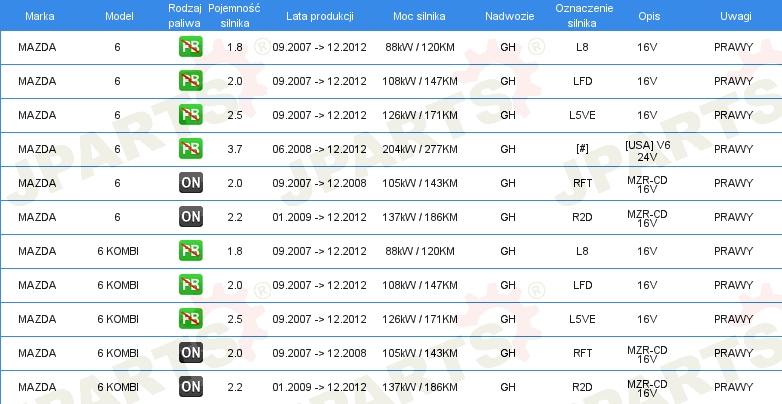Screen dimensions: 782x404
Task: Click the ON diesel icon for 6 KOMBI 2.2 R2D
Action: tap(191, 387)
